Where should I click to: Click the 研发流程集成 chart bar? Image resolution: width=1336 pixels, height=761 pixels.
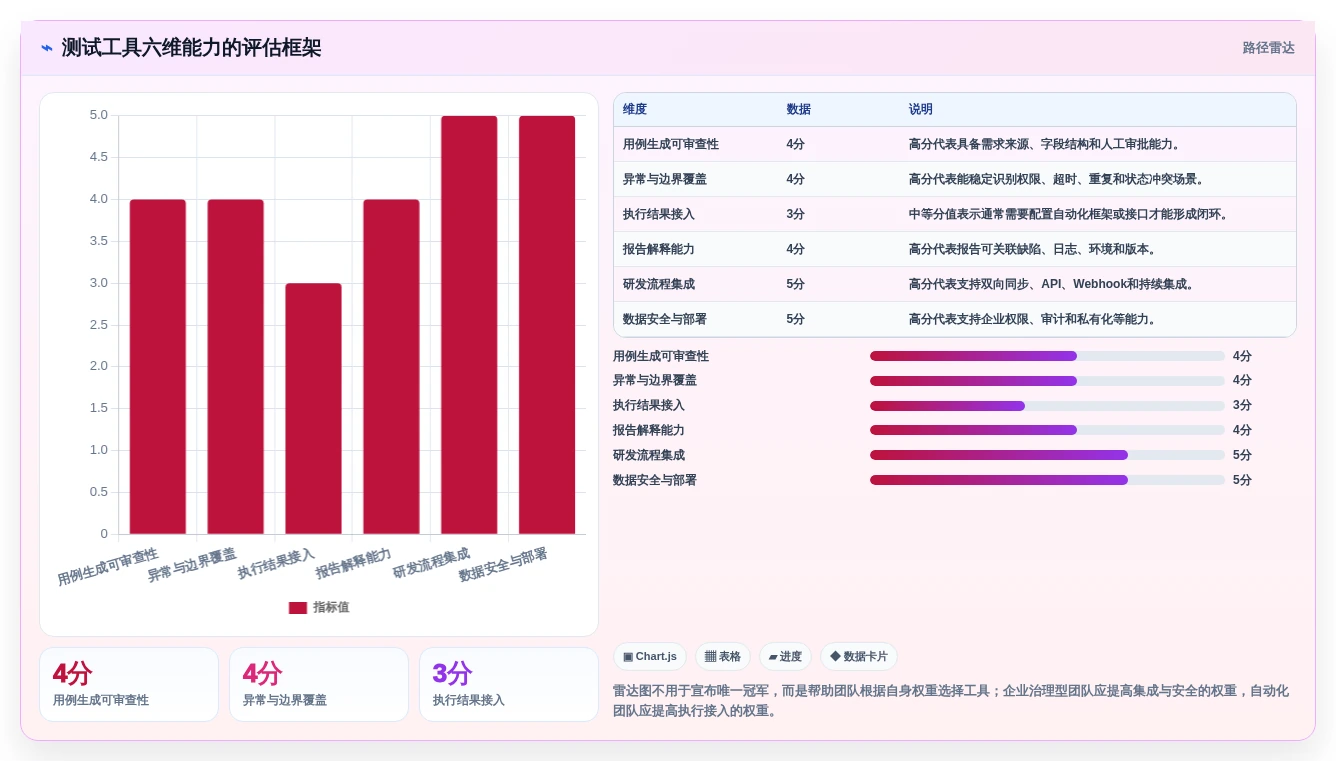[469, 325]
